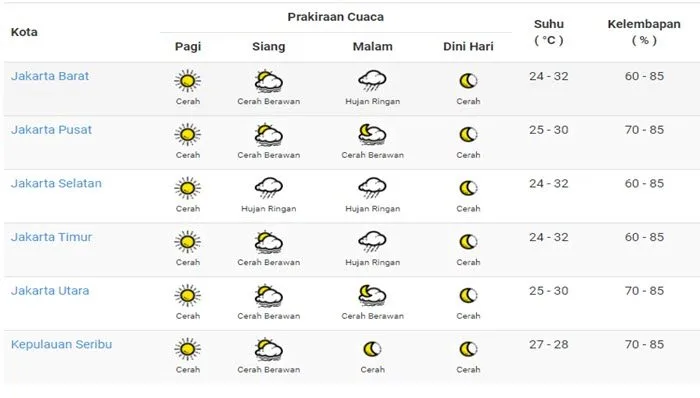This screenshot has width=700, height=398.
Task: Click the Pagi column header
Action: tap(188, 46)
